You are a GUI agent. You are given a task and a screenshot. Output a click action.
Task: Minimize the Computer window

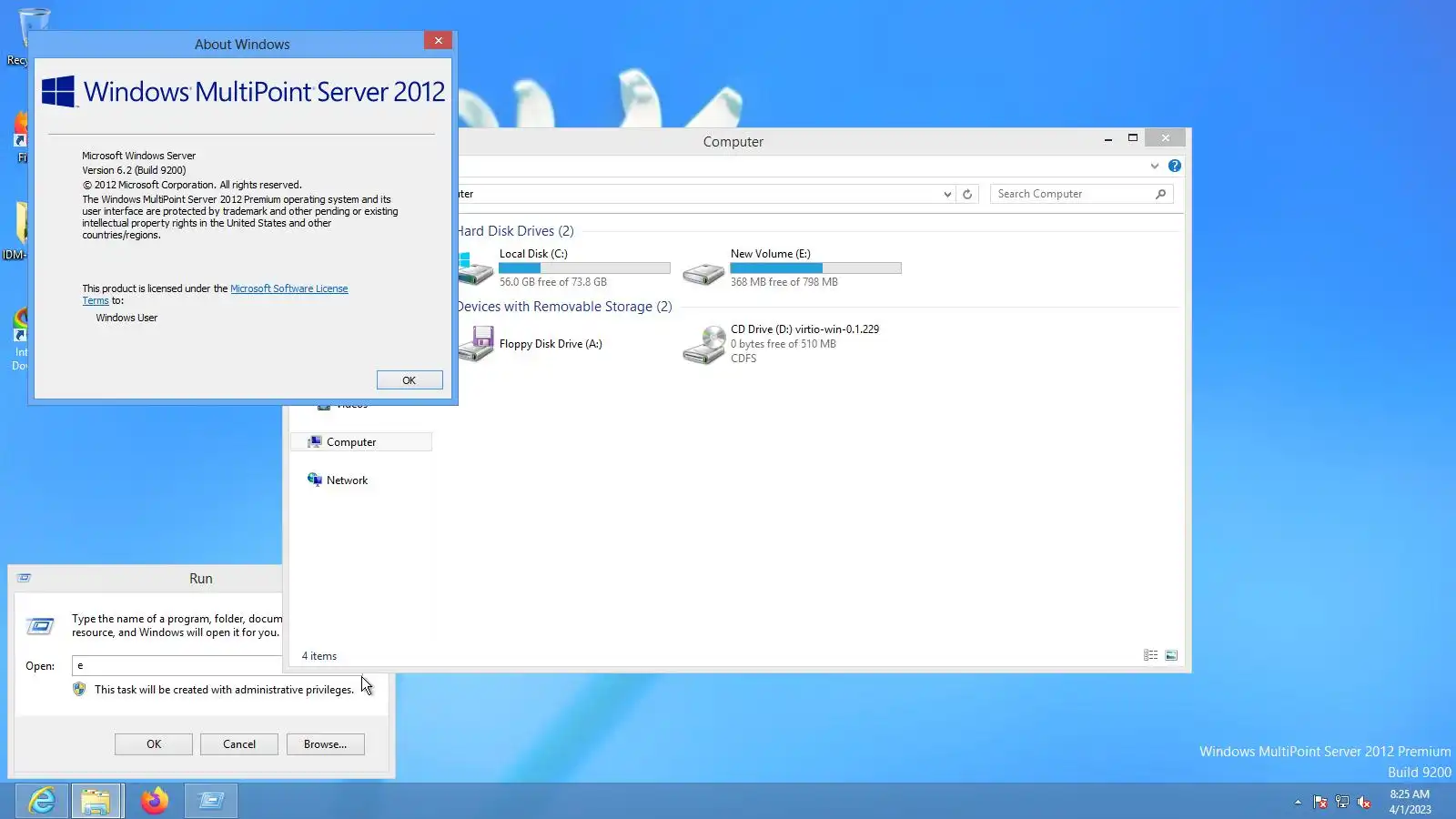click(x=1107, y=138)
